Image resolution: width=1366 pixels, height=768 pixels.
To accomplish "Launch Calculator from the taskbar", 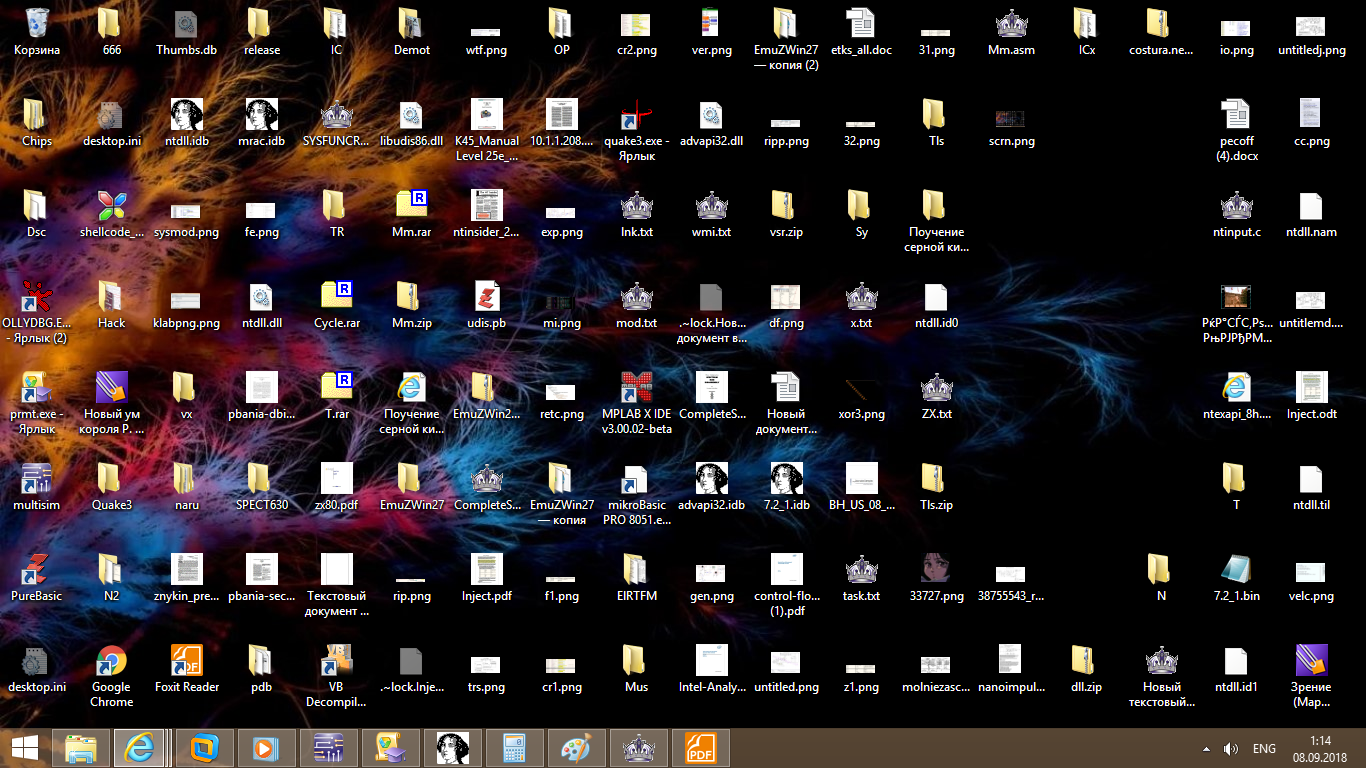I will [515, 748].
